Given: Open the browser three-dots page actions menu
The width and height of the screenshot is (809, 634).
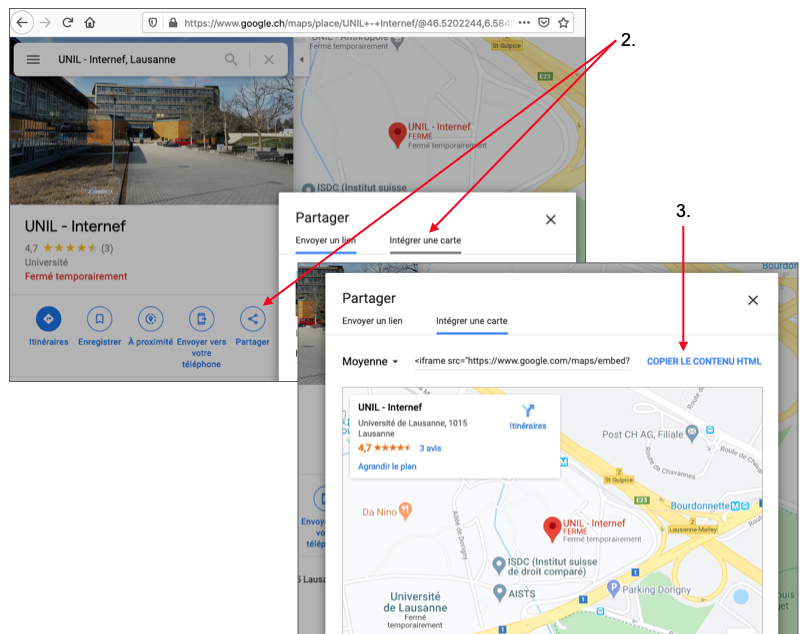Looking at the screenshot, I should [524, 22].
